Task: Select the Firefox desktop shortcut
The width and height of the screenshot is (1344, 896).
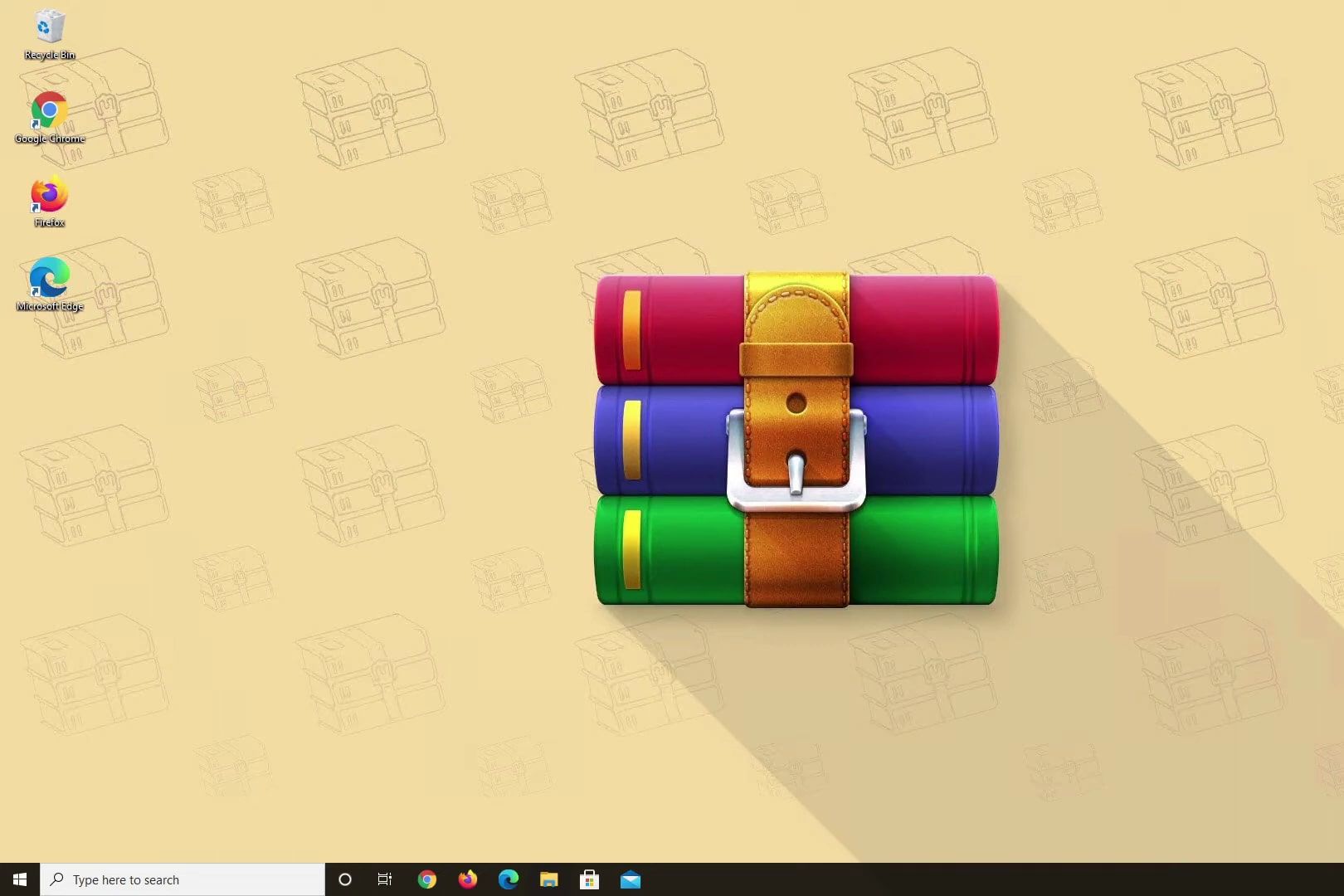Action: click(x=50, y=202)
